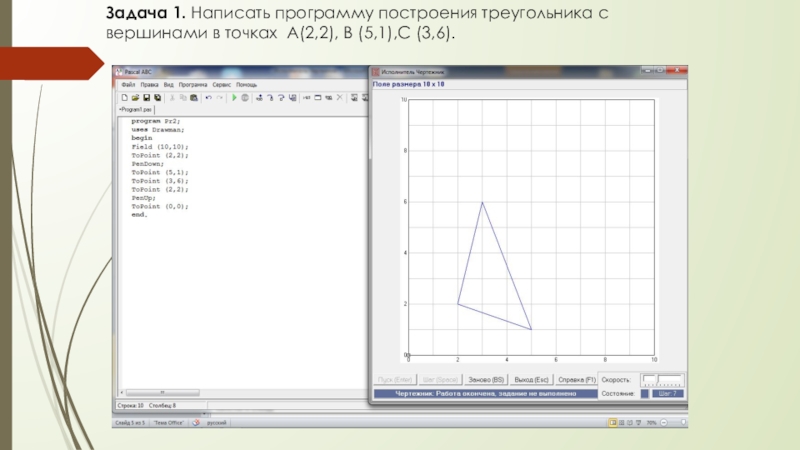Click the 'Слайд 5 из 5' status text

tap(130, 422)
